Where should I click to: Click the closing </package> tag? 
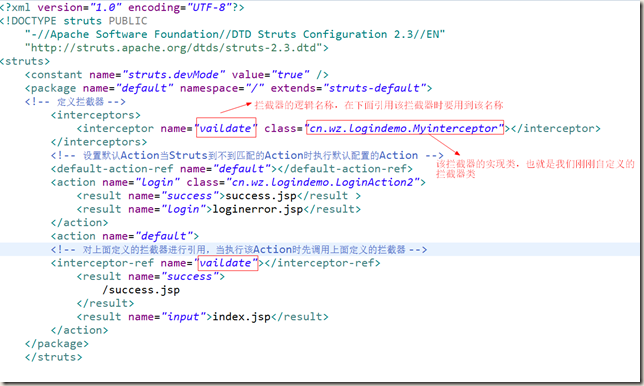click(x=57, y=344)
